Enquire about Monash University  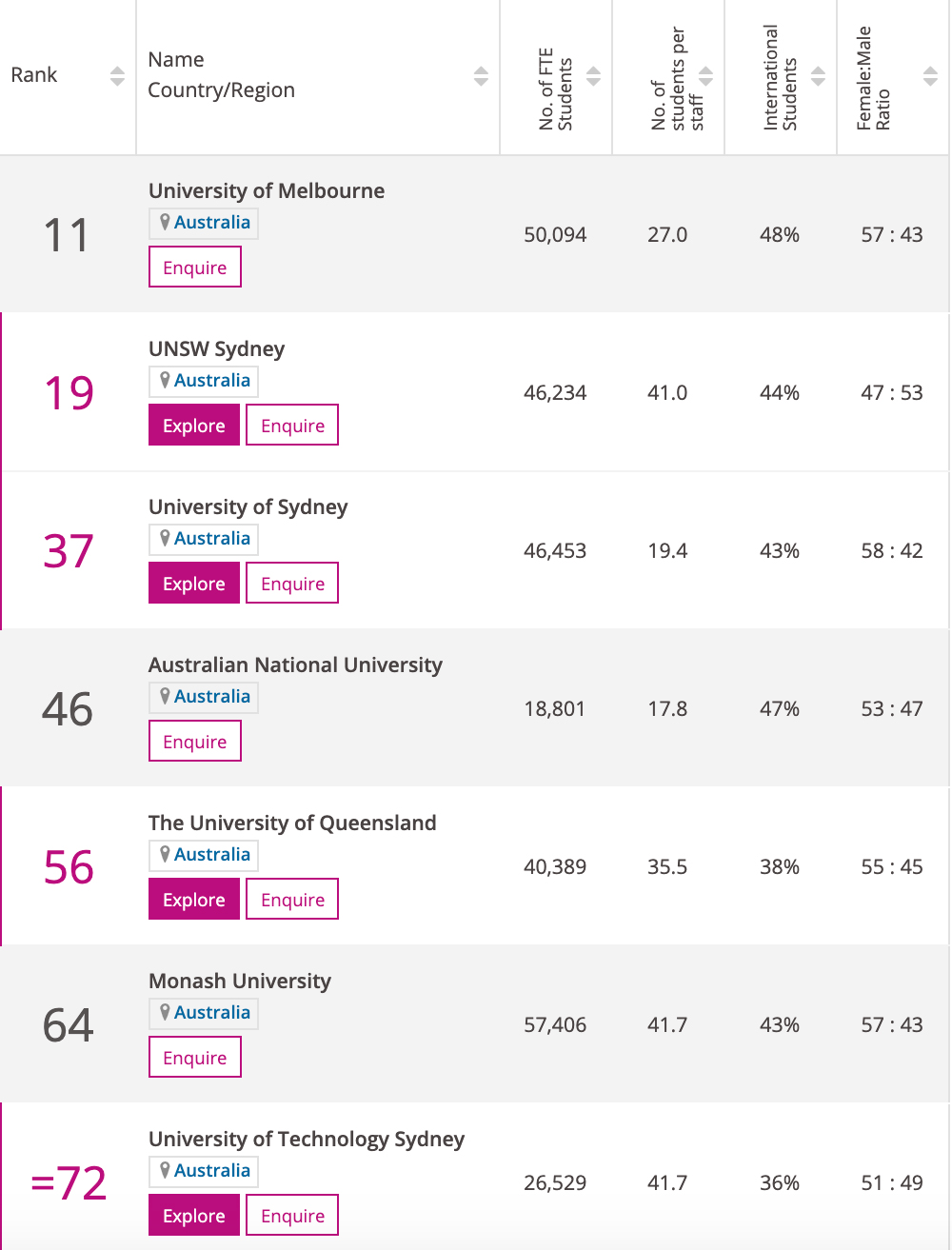[195, 1058]
